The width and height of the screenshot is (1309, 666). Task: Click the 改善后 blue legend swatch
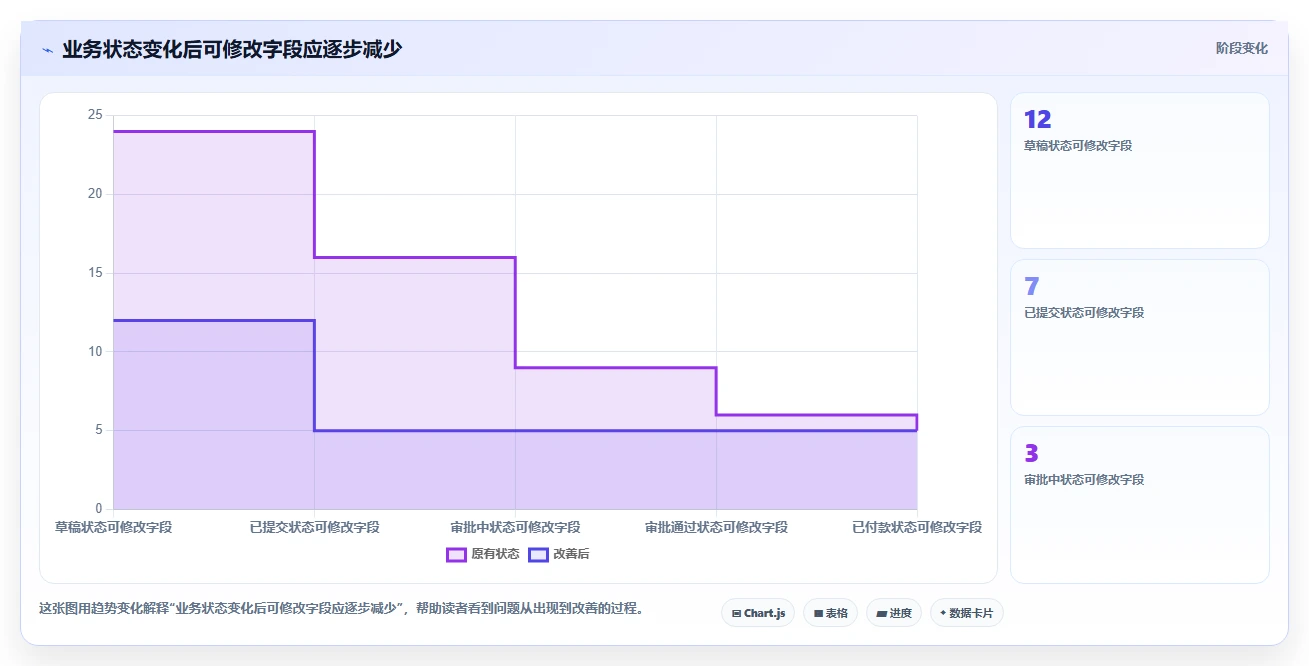click(538, 554)
